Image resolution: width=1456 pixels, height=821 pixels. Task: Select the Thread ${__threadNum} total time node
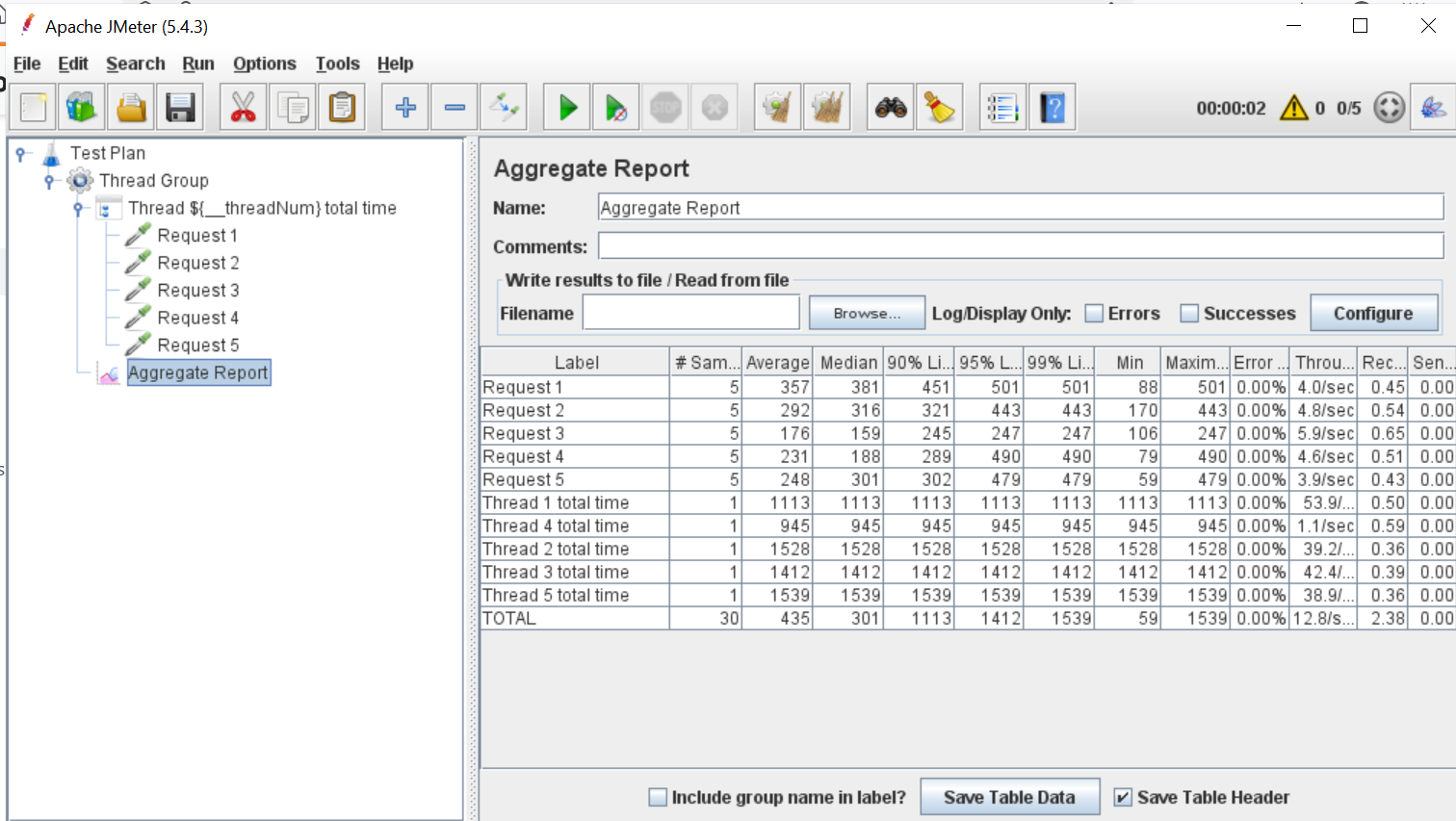(x=262, y=208)
